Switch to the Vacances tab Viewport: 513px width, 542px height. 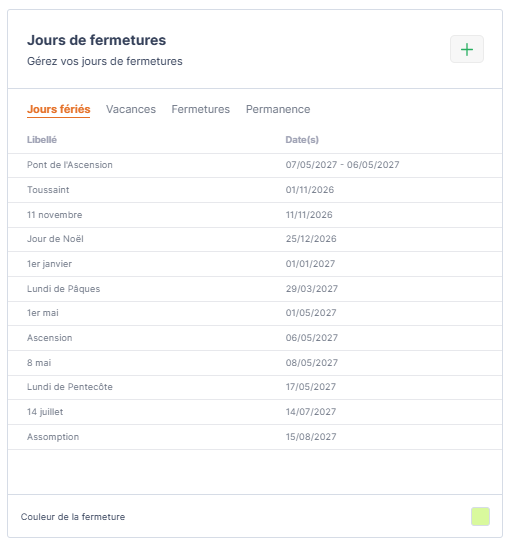pyautogui.click(x=131, y=109)
